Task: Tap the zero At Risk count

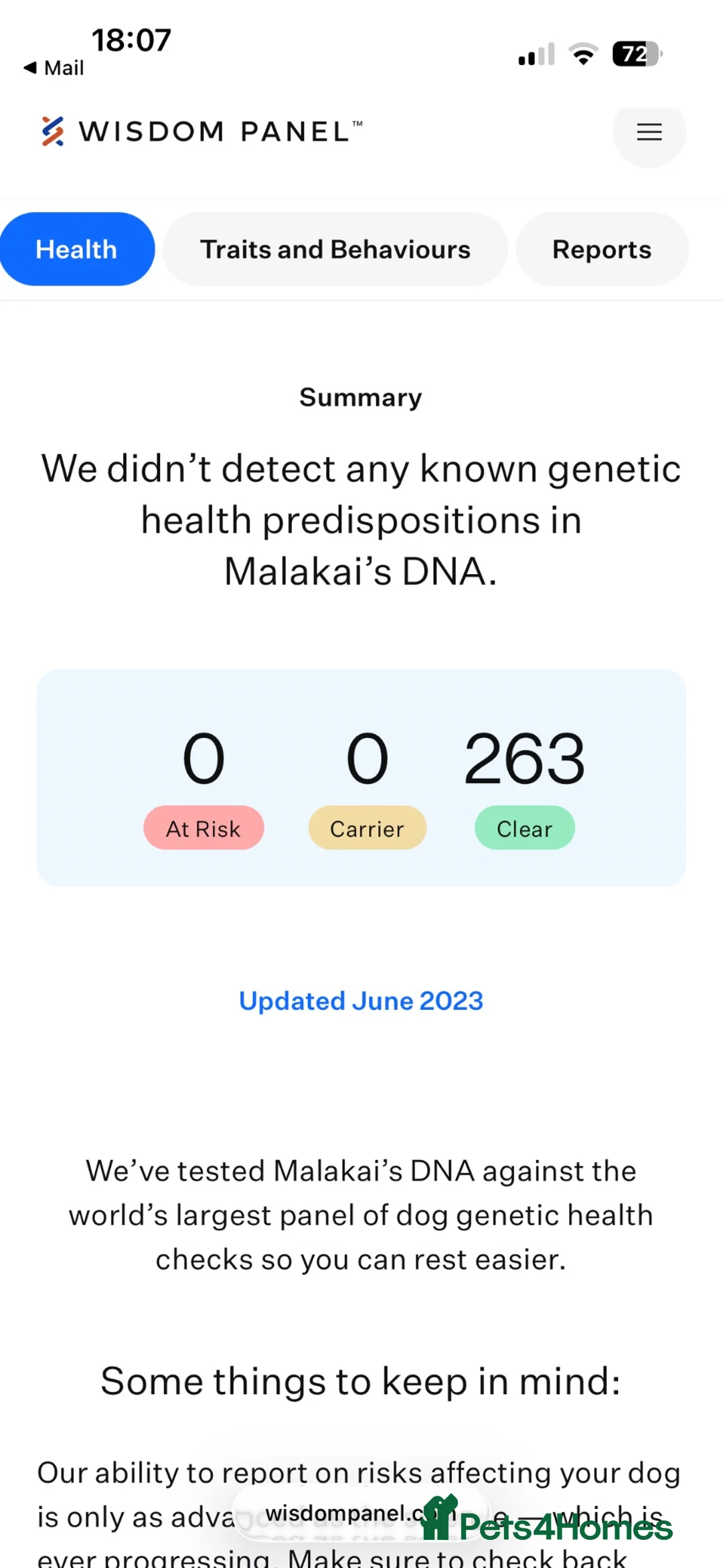Action: (204, 758)
